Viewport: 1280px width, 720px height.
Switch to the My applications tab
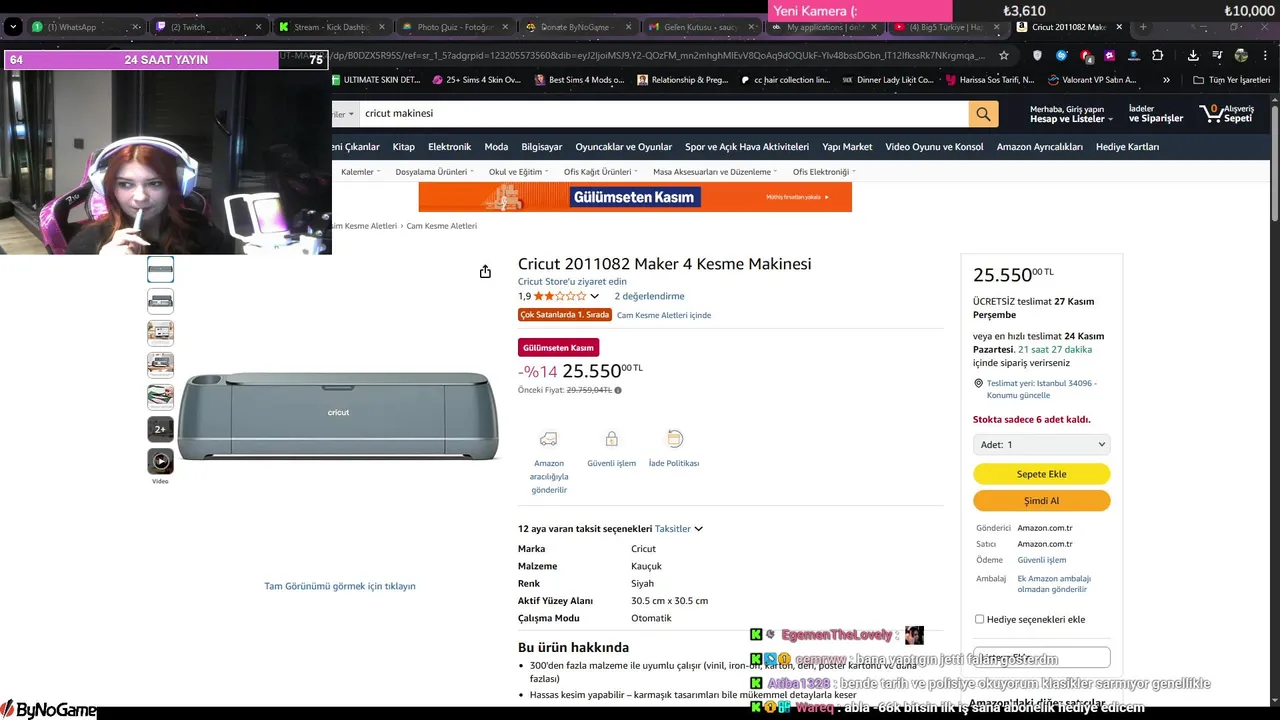tap(826, 27)
